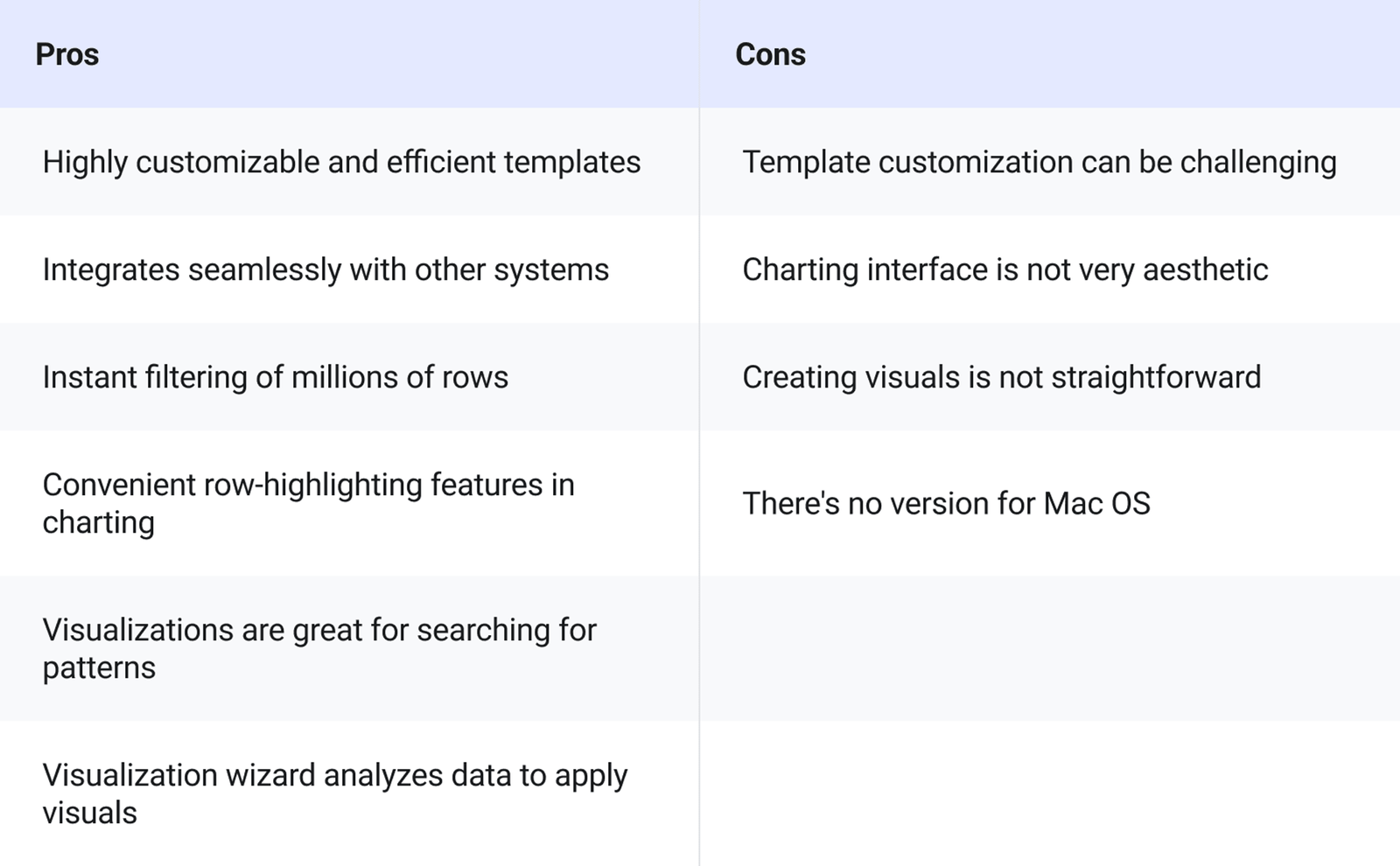Click the word 'patterns' in Pros column
The image size is (1400, 866).
pos(99,667)
